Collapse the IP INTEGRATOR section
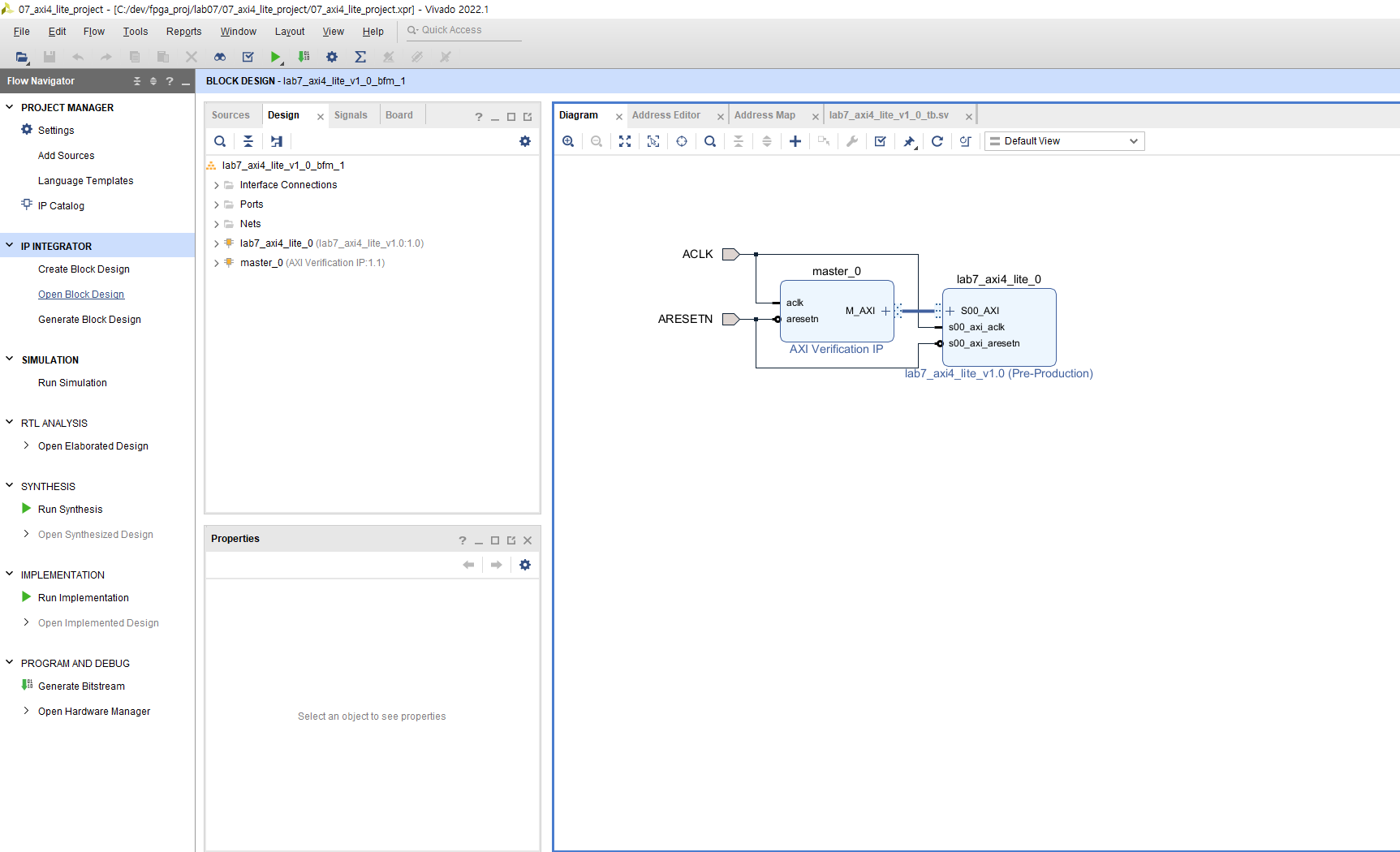The width and height of the screenshot is (1400, 852). click(10, 245)
